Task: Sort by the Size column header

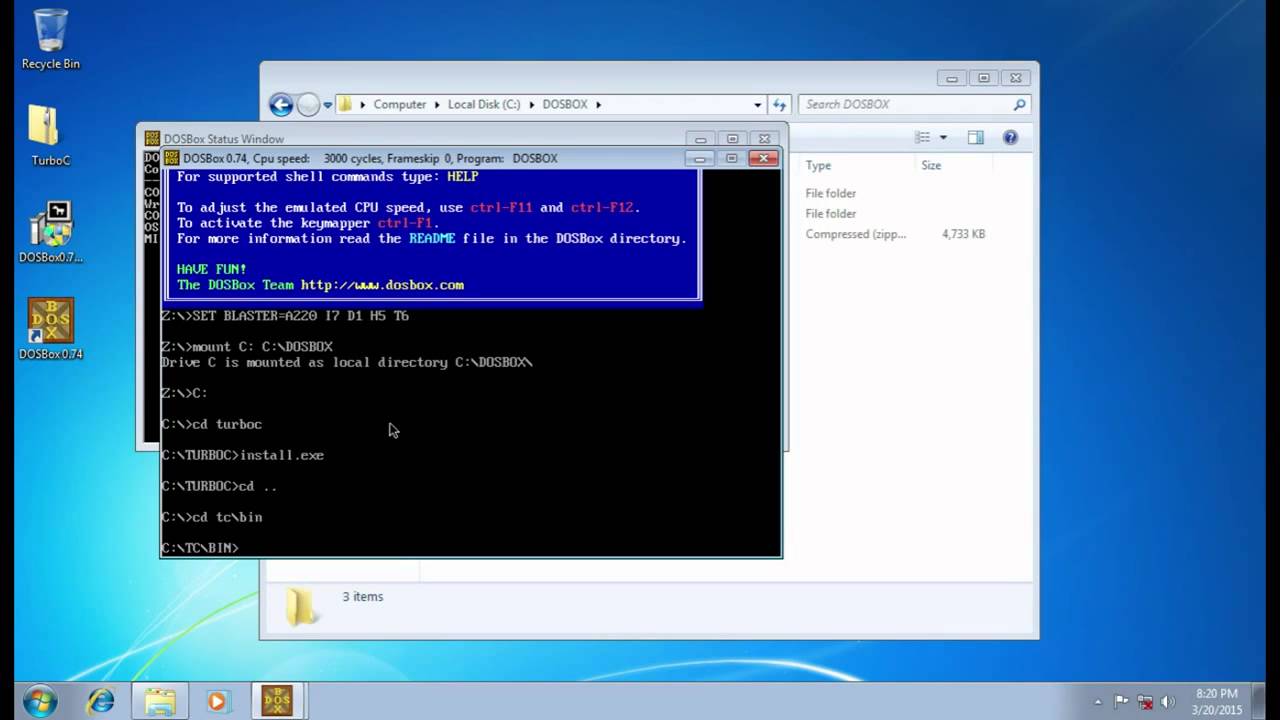Action: coord(931,165)
